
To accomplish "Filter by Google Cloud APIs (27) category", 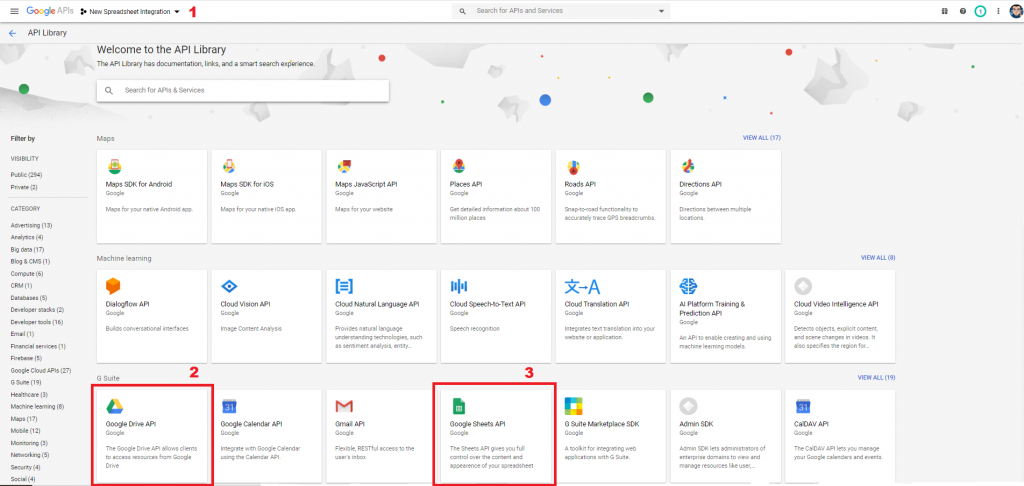I will (x=40, y=370).
